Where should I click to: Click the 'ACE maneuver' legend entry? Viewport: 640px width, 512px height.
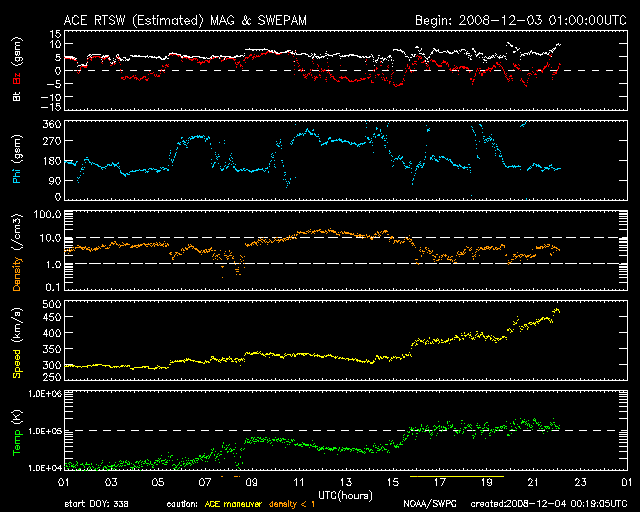click(233, 504)
